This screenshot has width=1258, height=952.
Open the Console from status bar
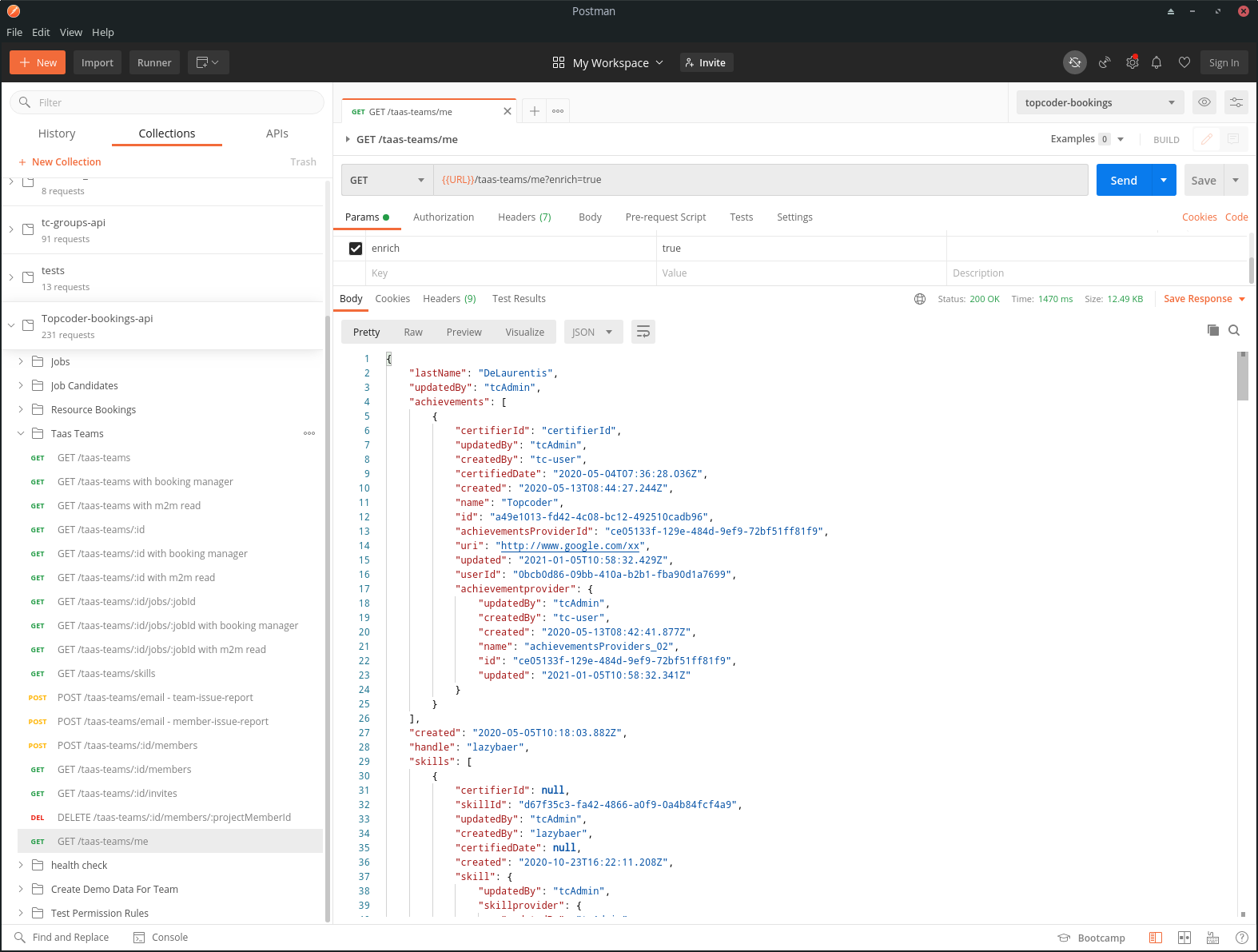click(x=161, y=937)
